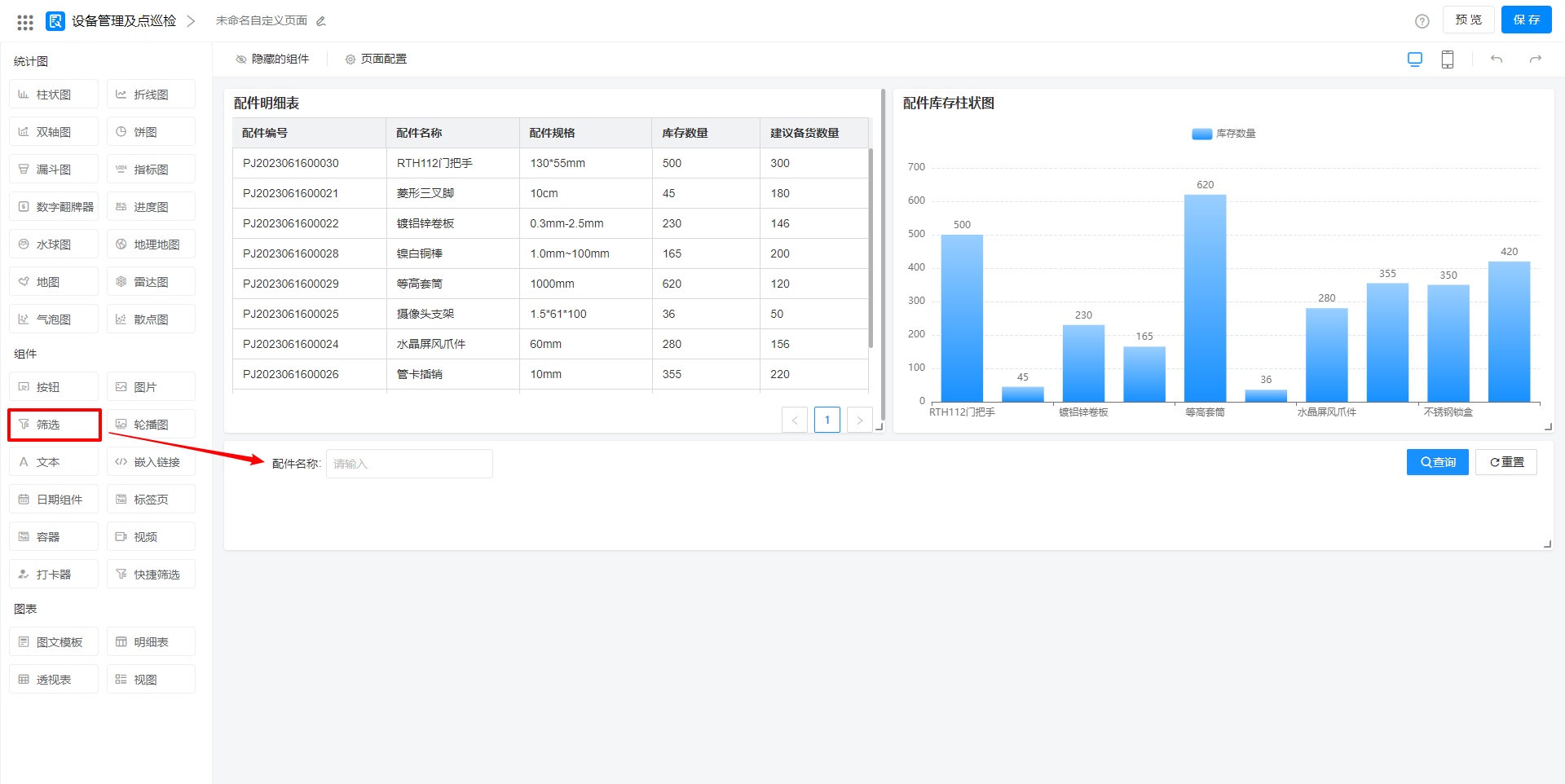Click the undo arrow icon
Viewport: 1565px width, 784px height.
point(1497,59)
